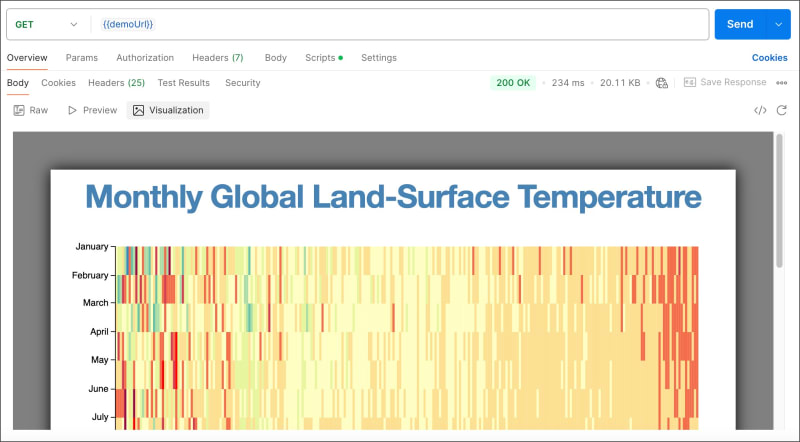Screen dimensions: 800x442
Task: Open response Headers (25) tab
Action: pos(116,83)
